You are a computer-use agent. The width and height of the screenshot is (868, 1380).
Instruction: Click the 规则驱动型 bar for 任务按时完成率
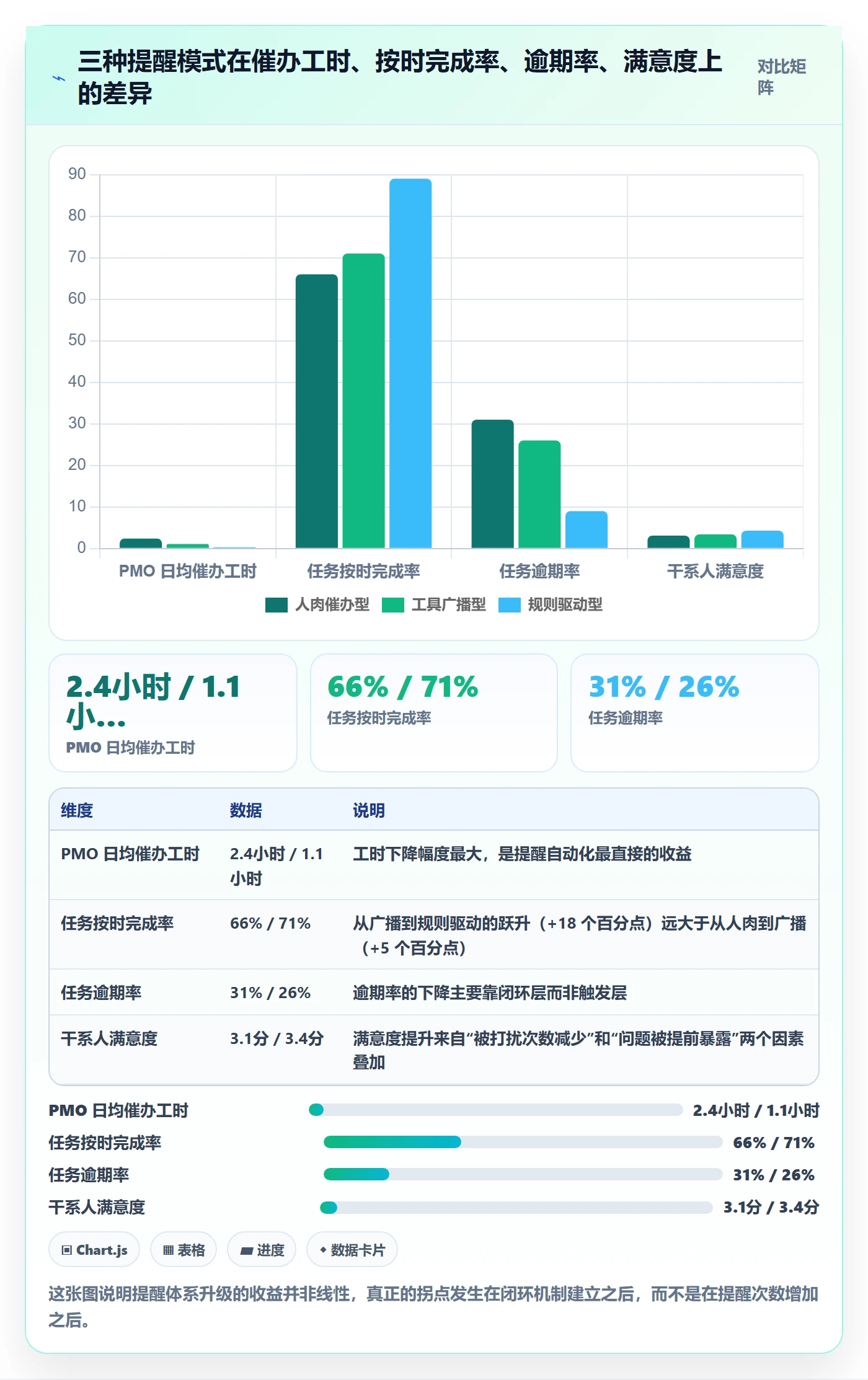(x=410, y=363)
